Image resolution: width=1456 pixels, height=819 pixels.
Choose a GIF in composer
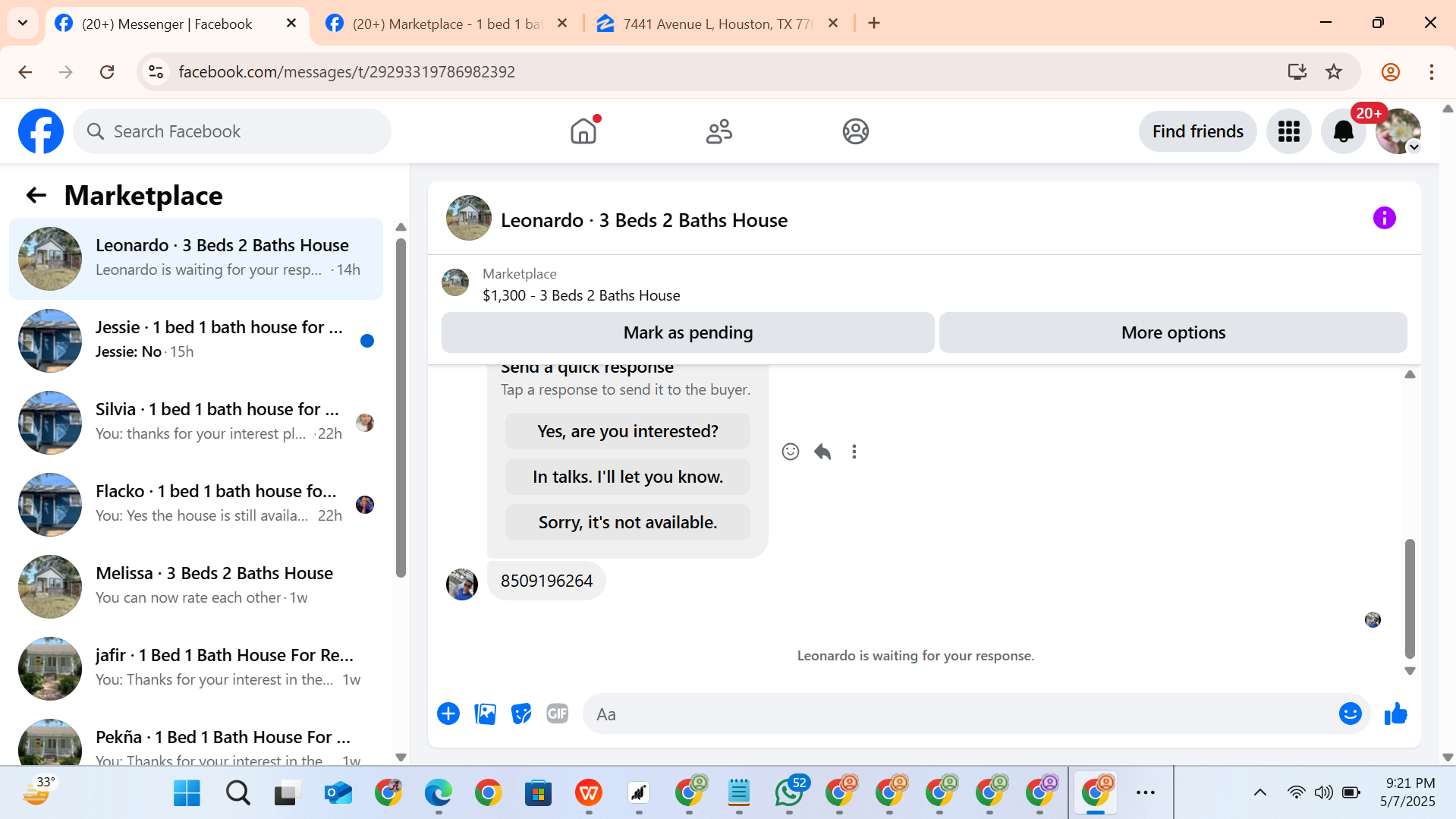[558, 713]
